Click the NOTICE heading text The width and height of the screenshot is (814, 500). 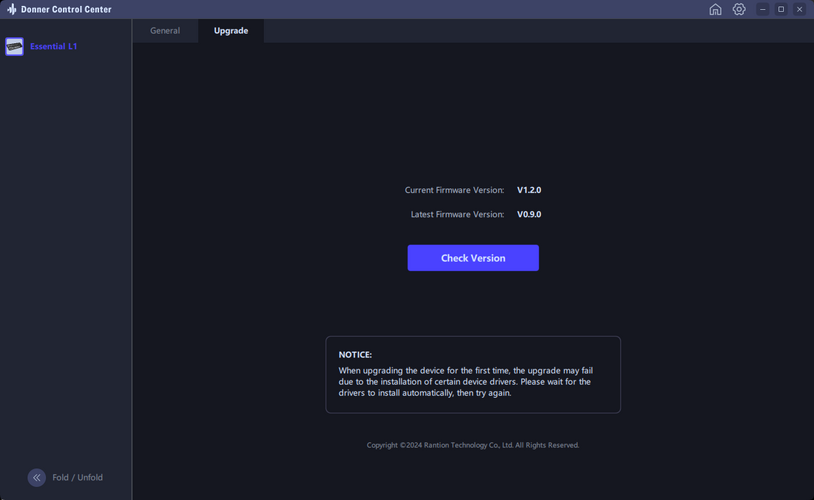pos(355,355)
